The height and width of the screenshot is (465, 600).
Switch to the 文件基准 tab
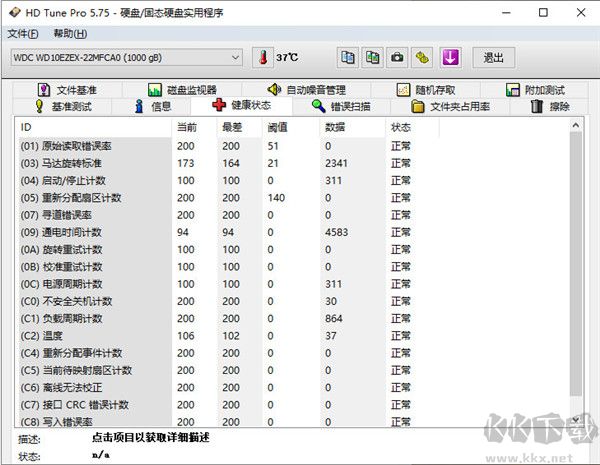click(67, 90)
